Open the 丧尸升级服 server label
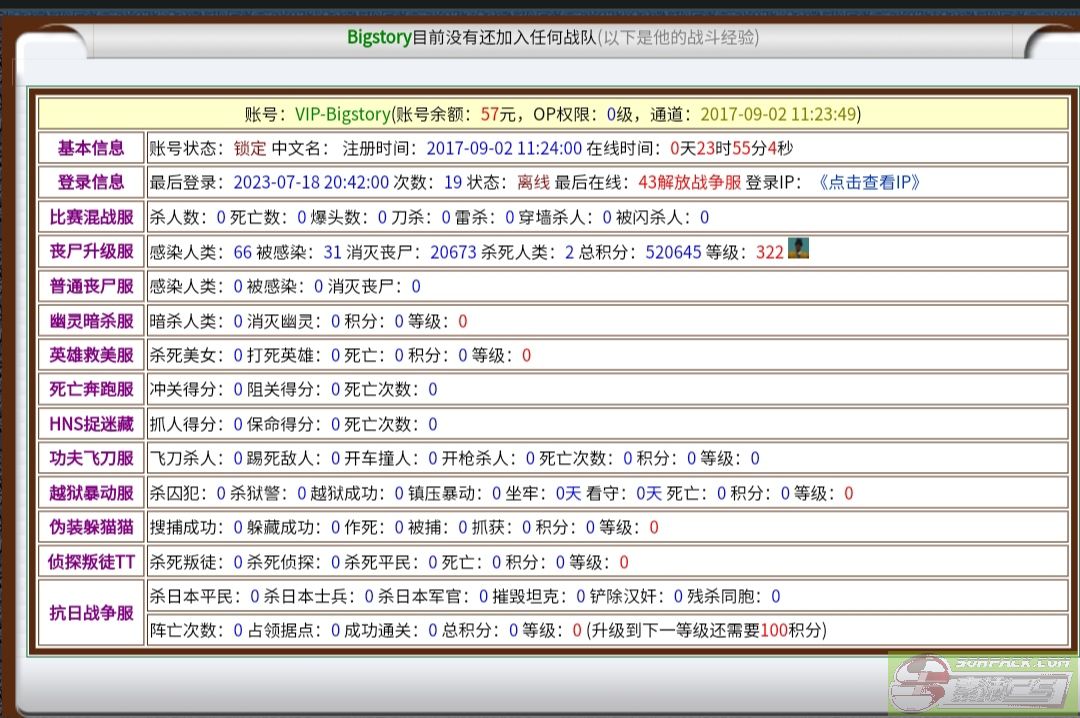This screenshot has height=718, width=1080. [x=91, y=252]
